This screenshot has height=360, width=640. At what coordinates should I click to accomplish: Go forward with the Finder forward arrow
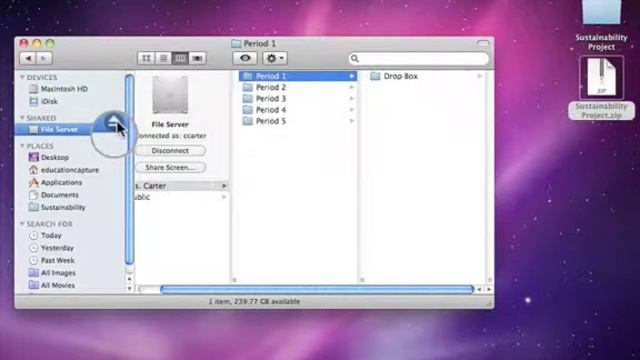tap(43, 58)
